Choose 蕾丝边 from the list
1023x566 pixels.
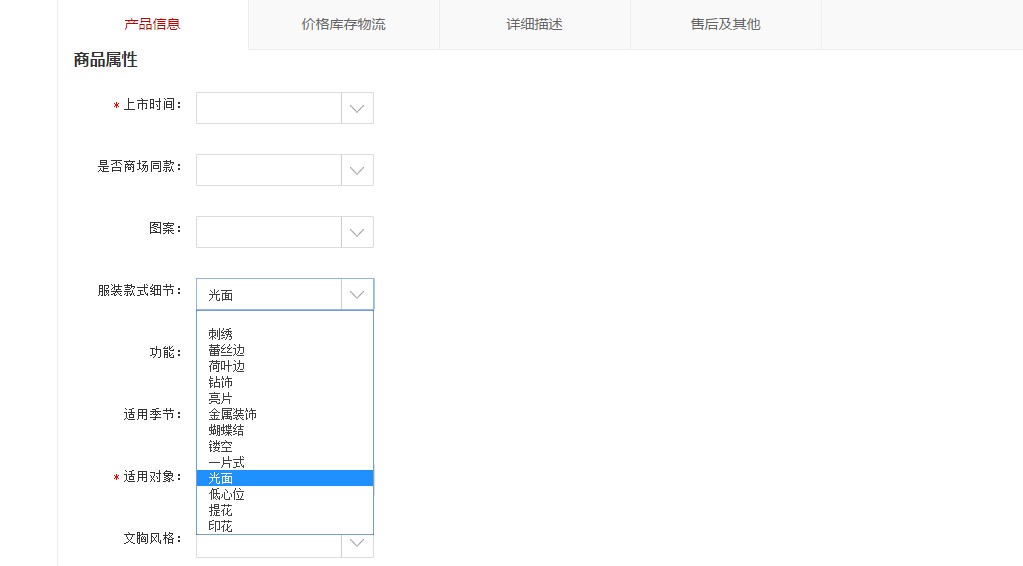[x=285, y=350]
